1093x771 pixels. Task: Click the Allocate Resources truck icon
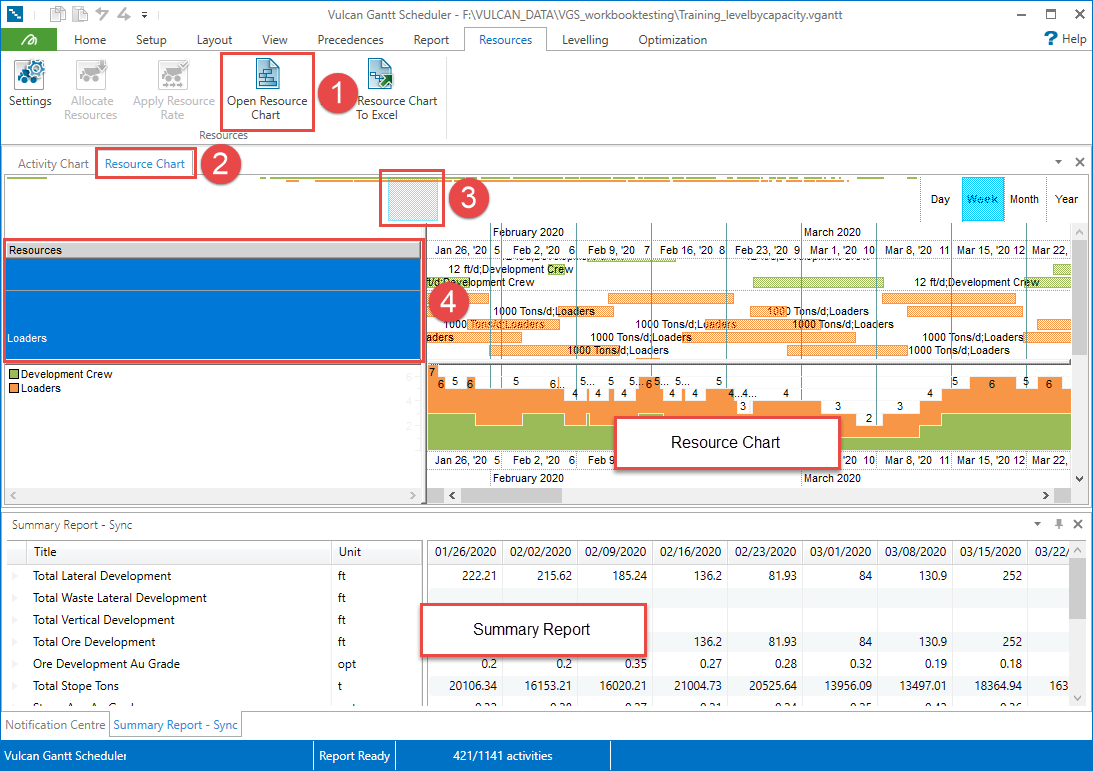click(91, 76)
